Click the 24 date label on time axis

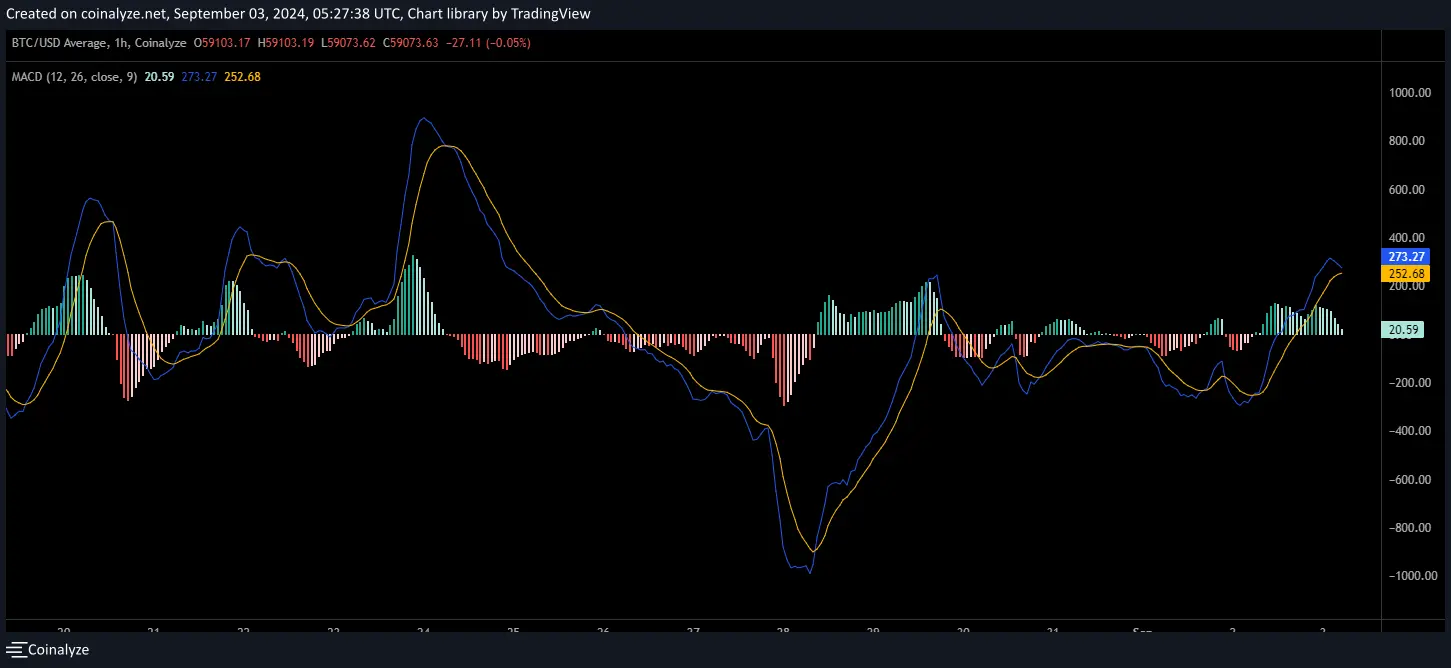click(x=423, y=631)
